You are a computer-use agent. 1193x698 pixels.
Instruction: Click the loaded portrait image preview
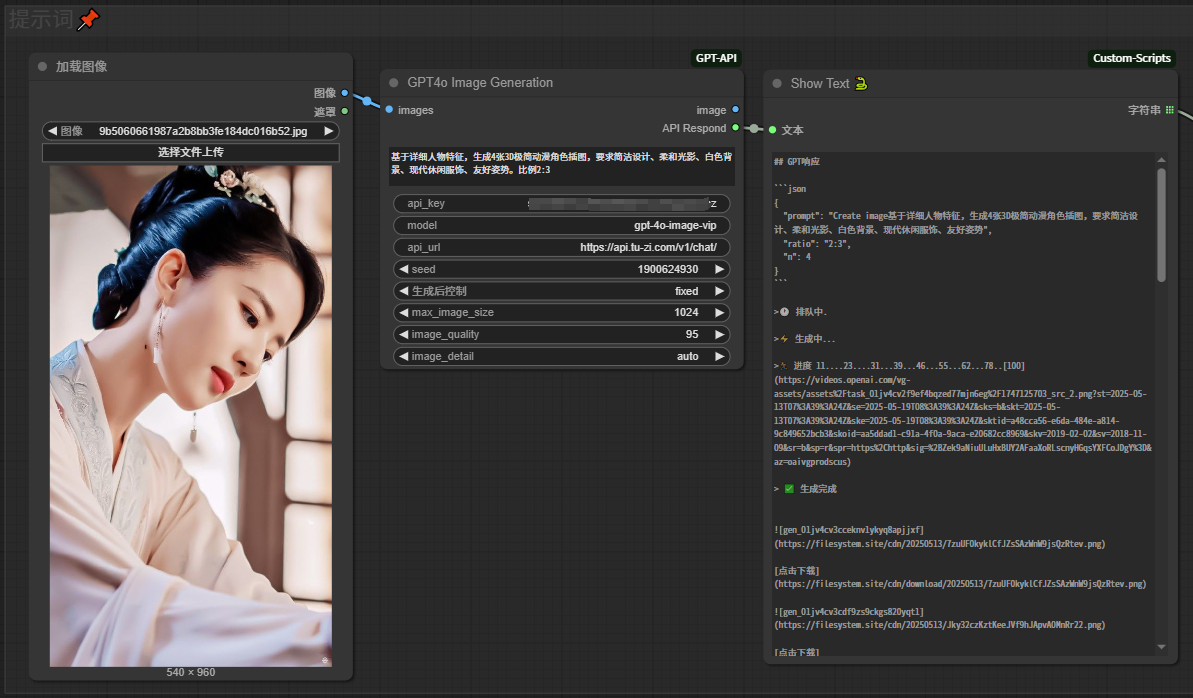point(190,416)
